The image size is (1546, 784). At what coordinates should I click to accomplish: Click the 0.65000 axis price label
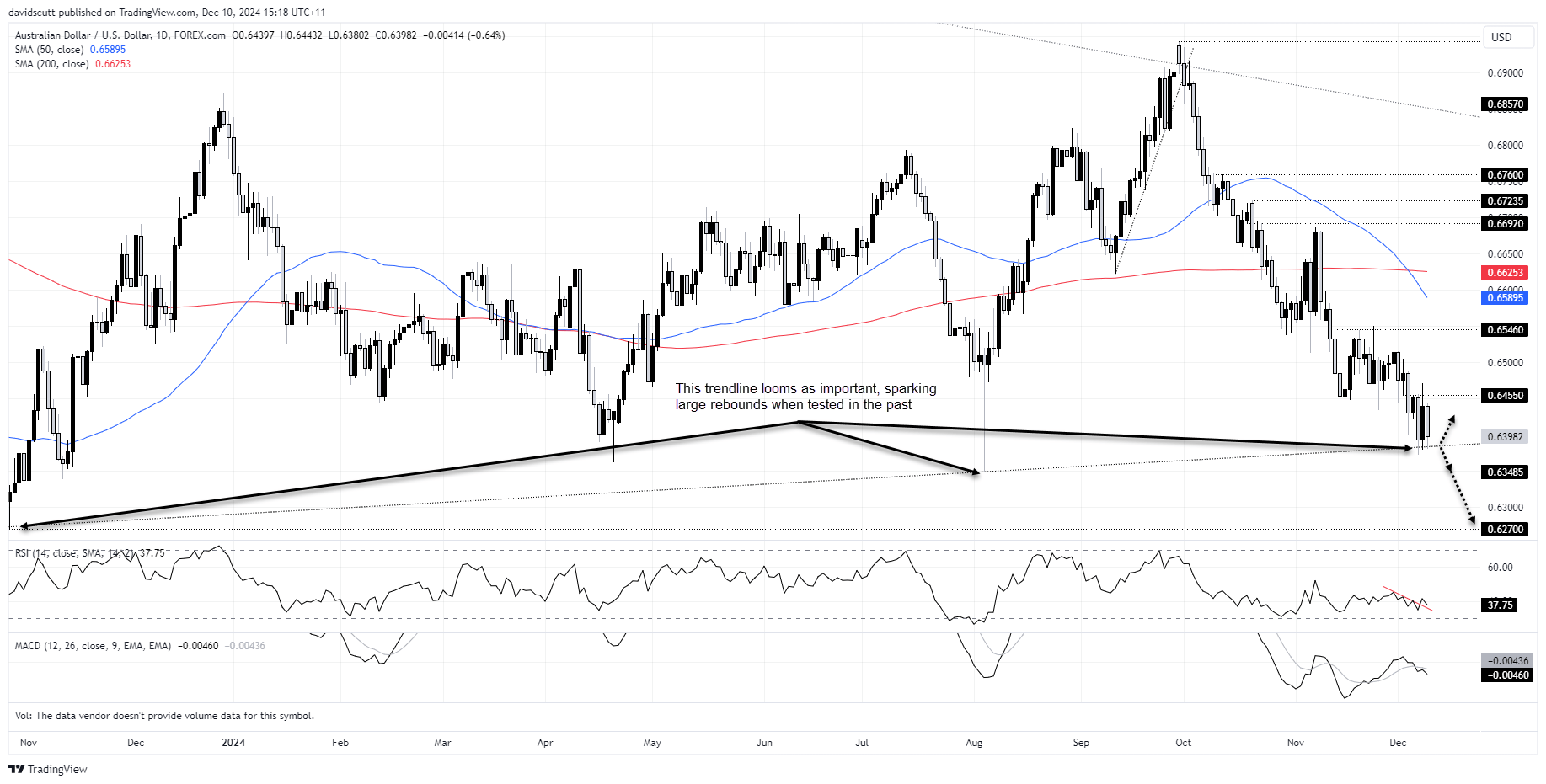coord(1505,363)
